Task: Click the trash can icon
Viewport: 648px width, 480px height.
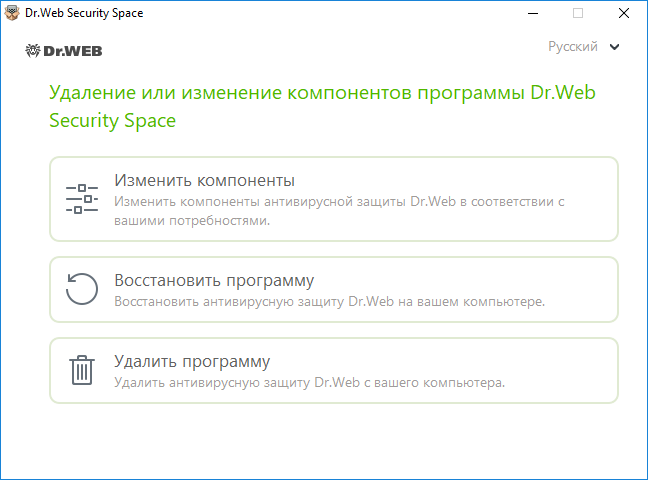Action: click(82, 370)
